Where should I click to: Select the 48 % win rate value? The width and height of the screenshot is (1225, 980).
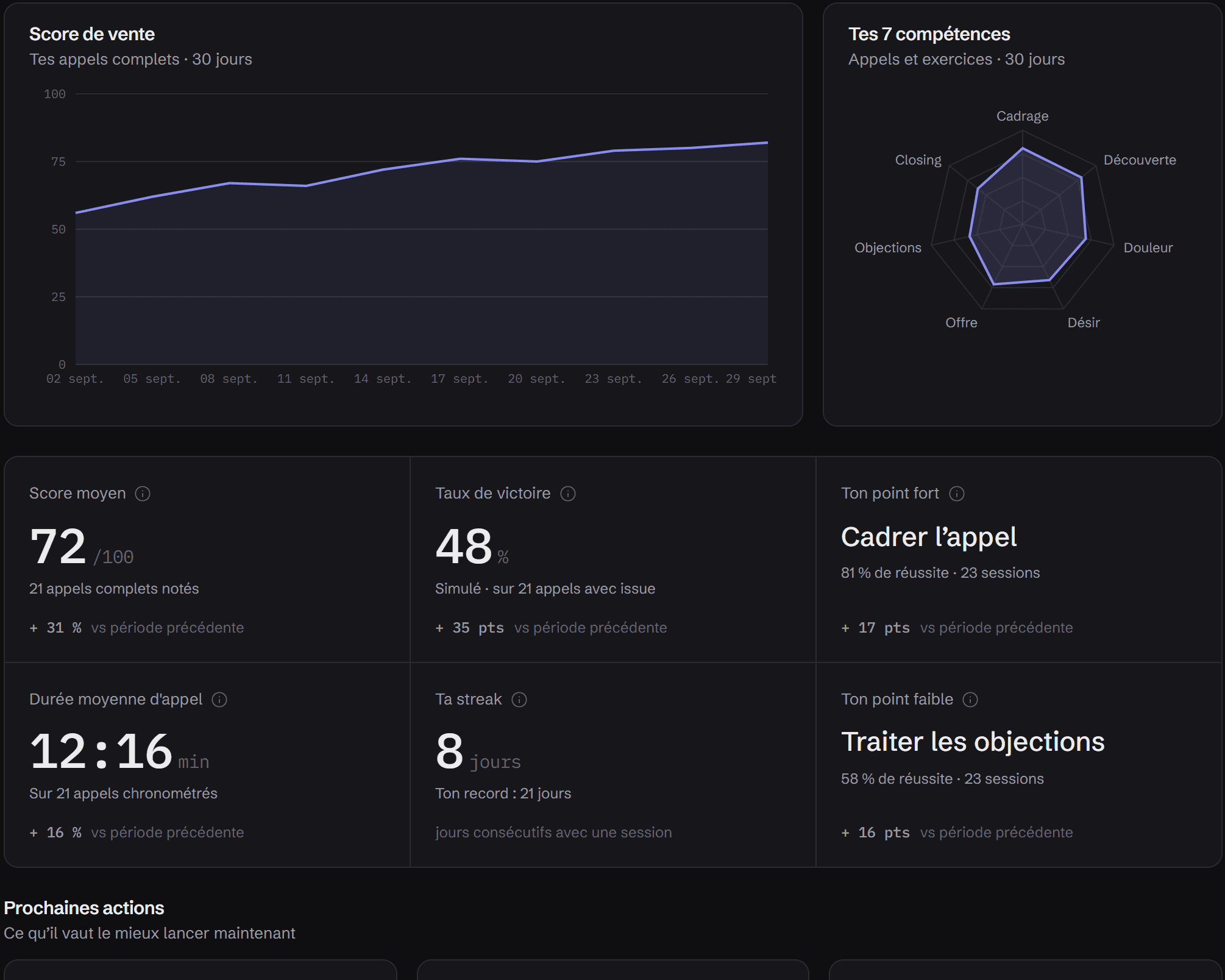[x=472, y=547]
